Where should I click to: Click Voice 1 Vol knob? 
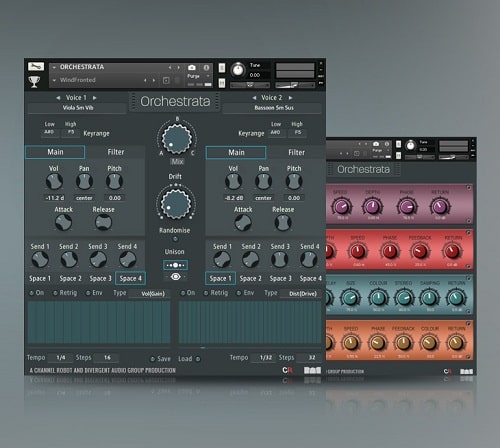point(54,182)
